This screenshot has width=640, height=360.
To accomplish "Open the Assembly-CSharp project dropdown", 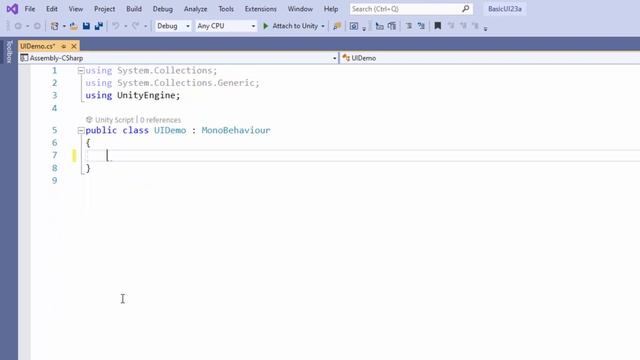I will (179, 58).
